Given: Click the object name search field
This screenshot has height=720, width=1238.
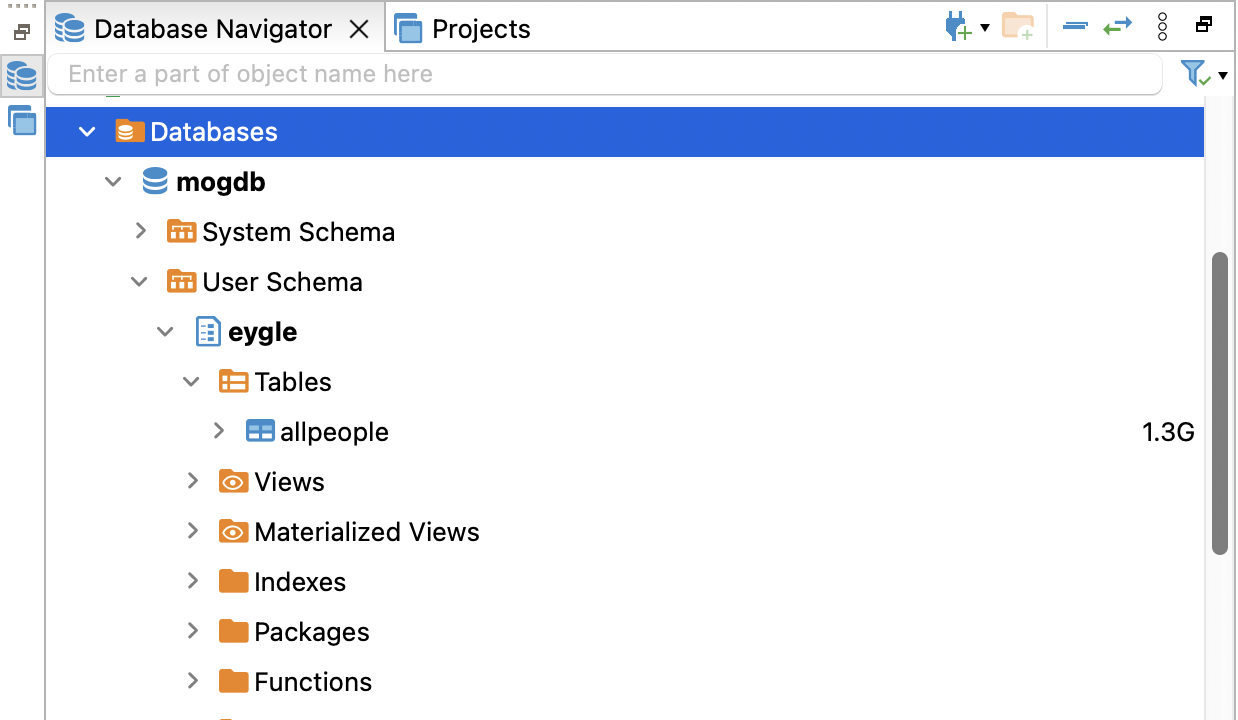Looking at the screenshot, I should (x=600, y=74).
